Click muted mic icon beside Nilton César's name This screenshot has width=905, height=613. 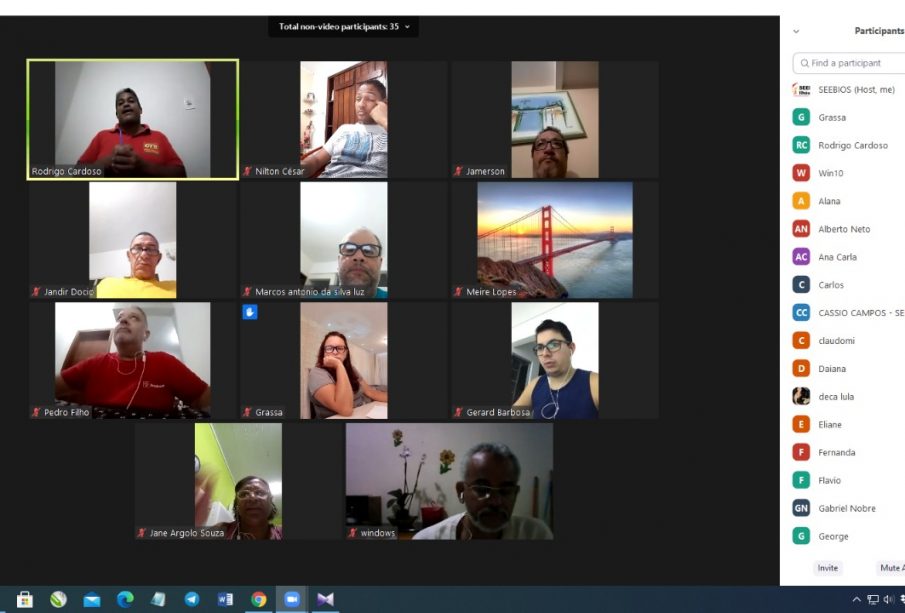pos(248,172)
